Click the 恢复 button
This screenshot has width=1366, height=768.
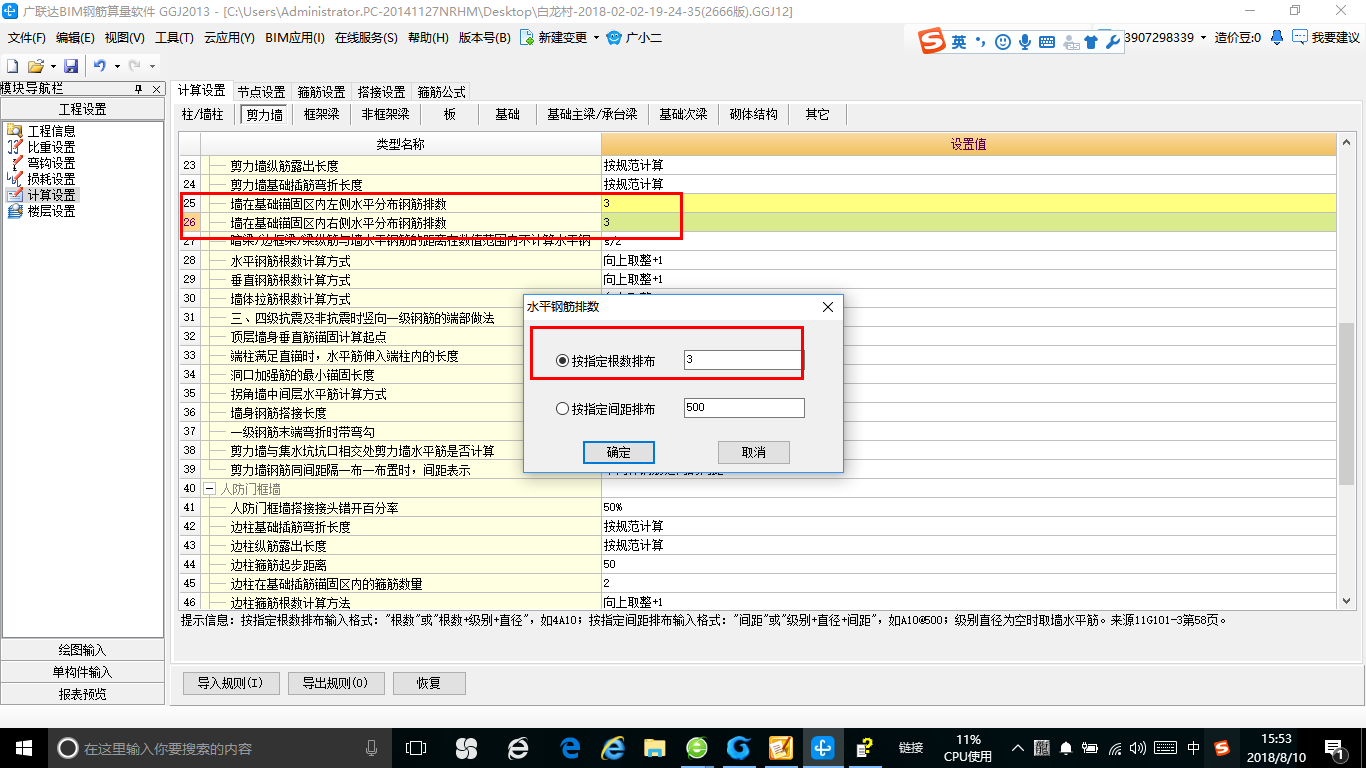point(429,684)
